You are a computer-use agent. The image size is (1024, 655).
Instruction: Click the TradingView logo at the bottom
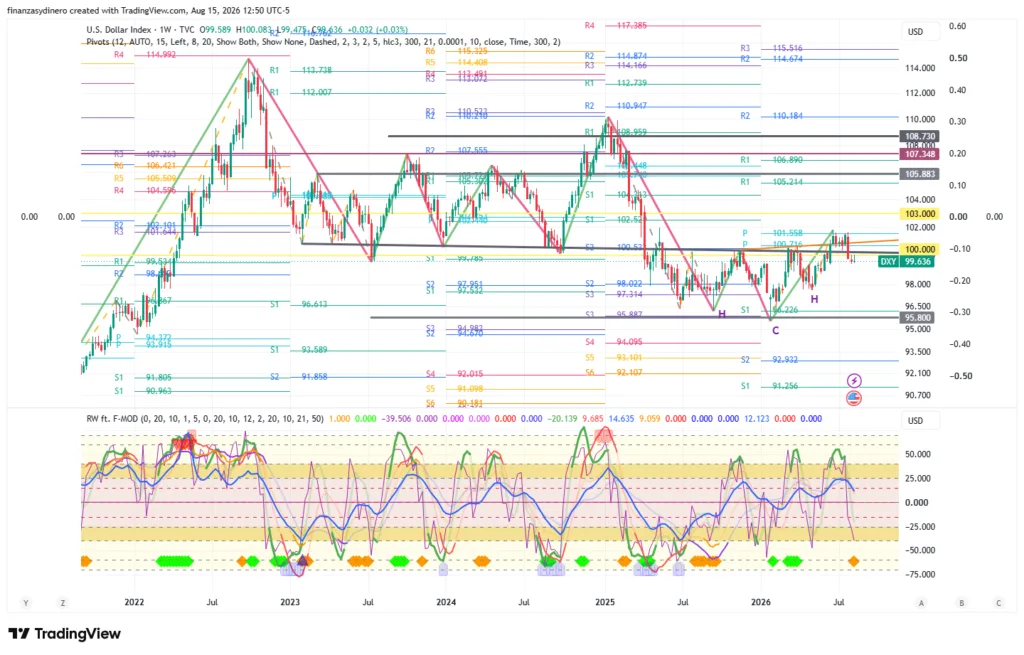[65, 633]
